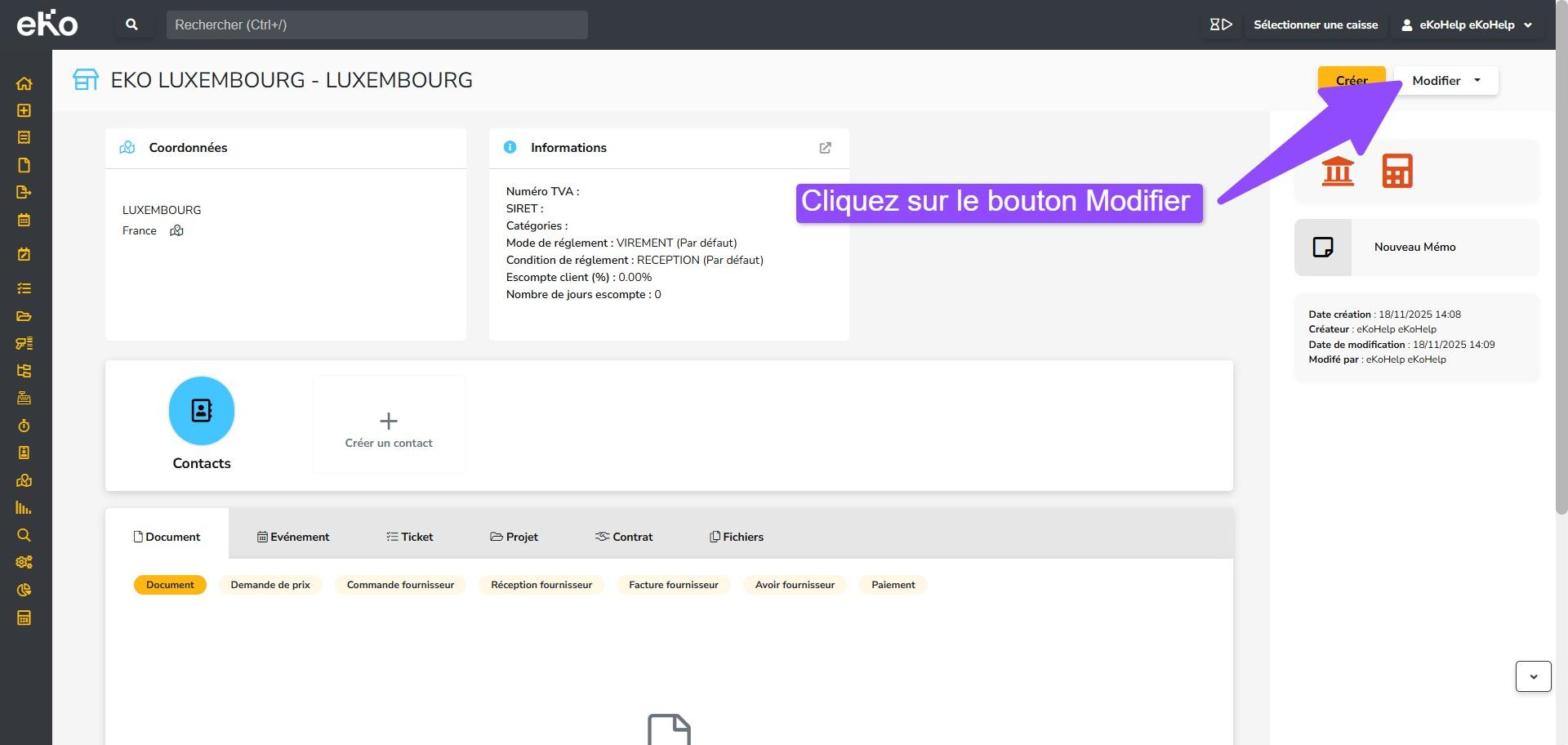Click Sélectionner une caisse link
The height and width of the screenshot is (745, 1568).
point(1315,25)
